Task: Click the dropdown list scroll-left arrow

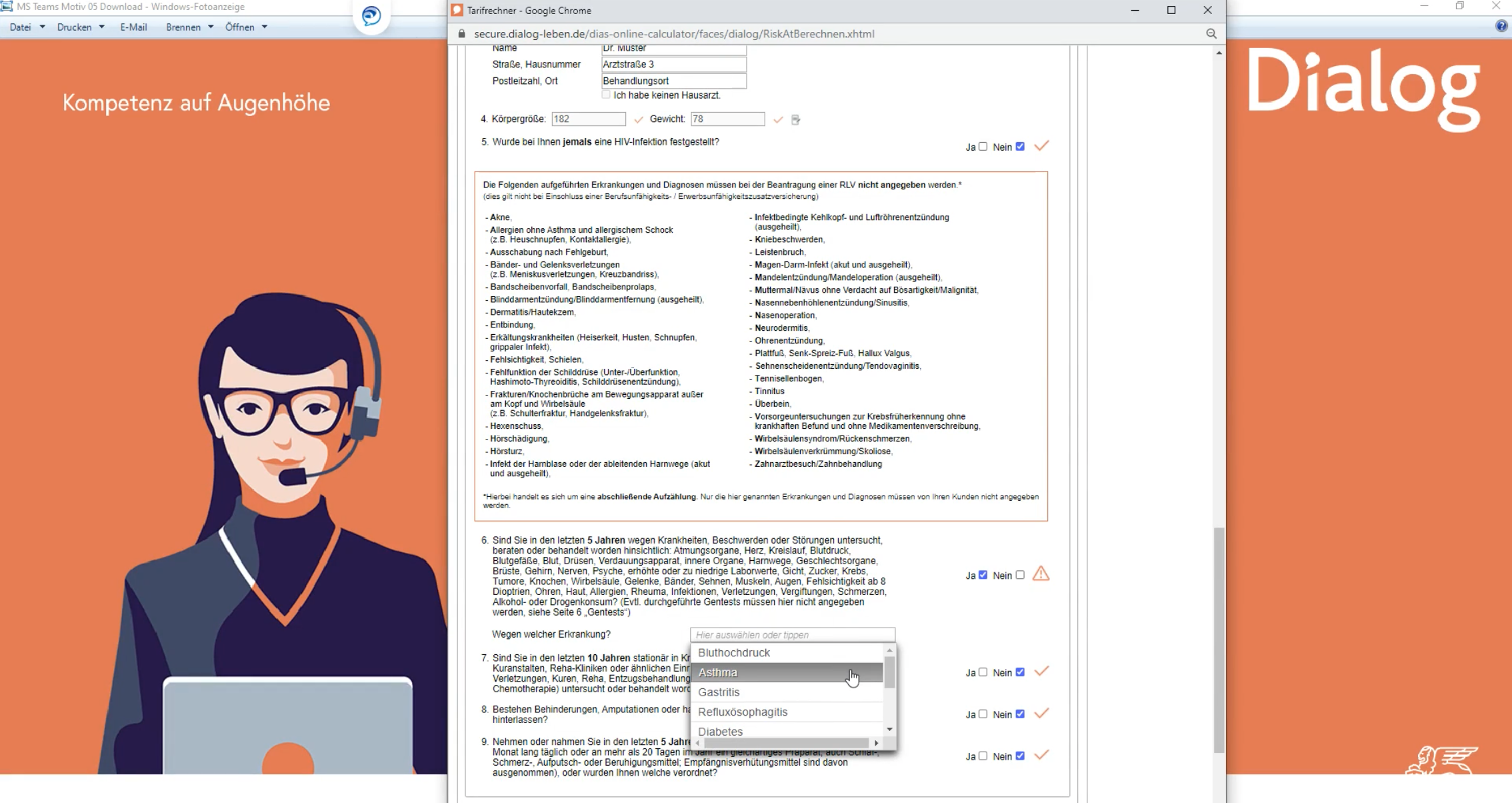Action: pos(698,743)
